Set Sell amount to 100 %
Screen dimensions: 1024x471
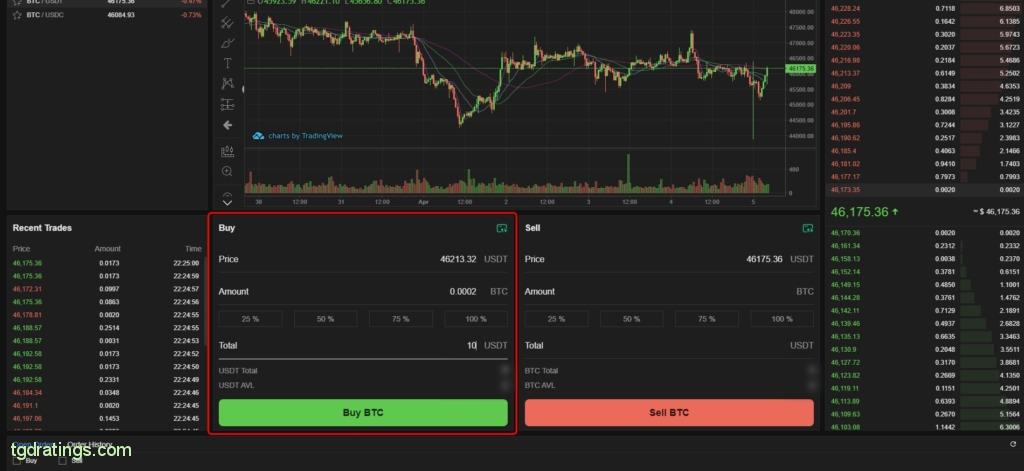(x=782, y=319)
